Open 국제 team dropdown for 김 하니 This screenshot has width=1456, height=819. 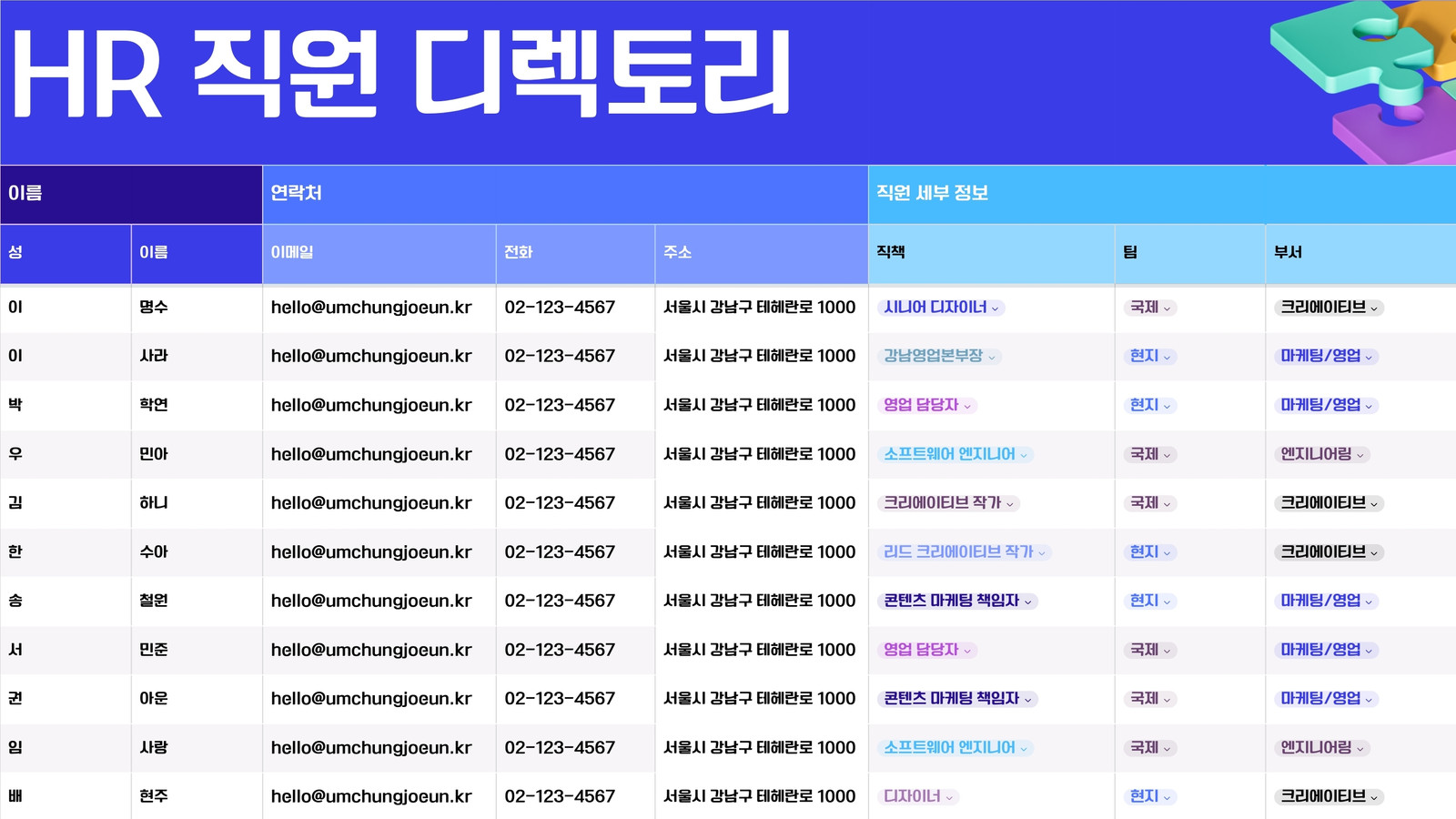[1150, 503]
